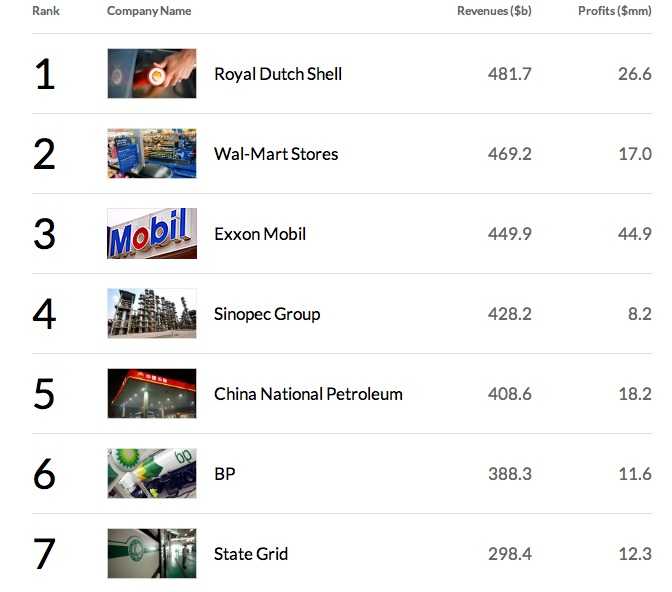Select the Sinopec Group company name
672x592 pixels.
tap(267, 314)
